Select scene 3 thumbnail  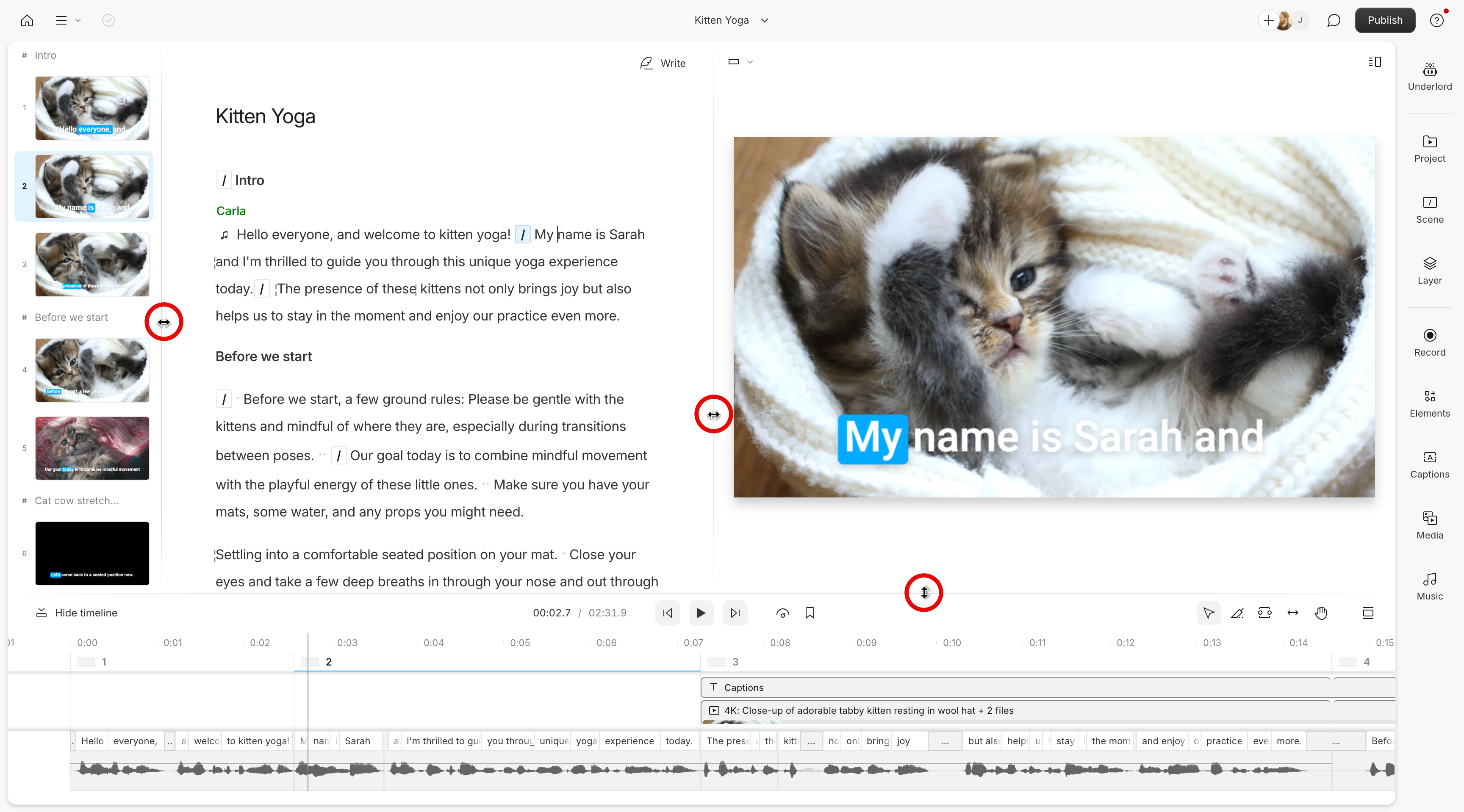(92, 265)
